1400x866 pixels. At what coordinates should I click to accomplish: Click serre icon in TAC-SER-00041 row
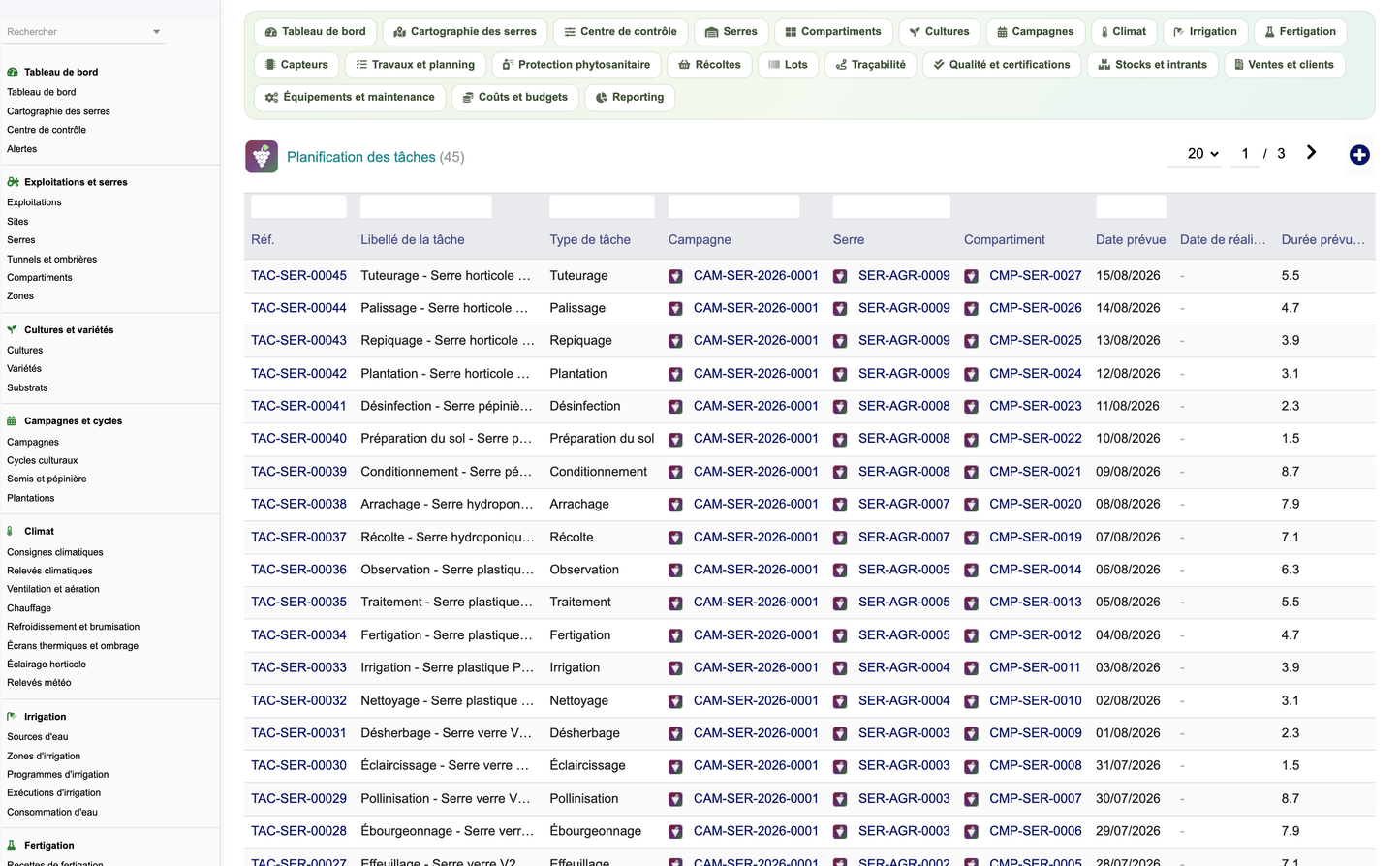840,407
